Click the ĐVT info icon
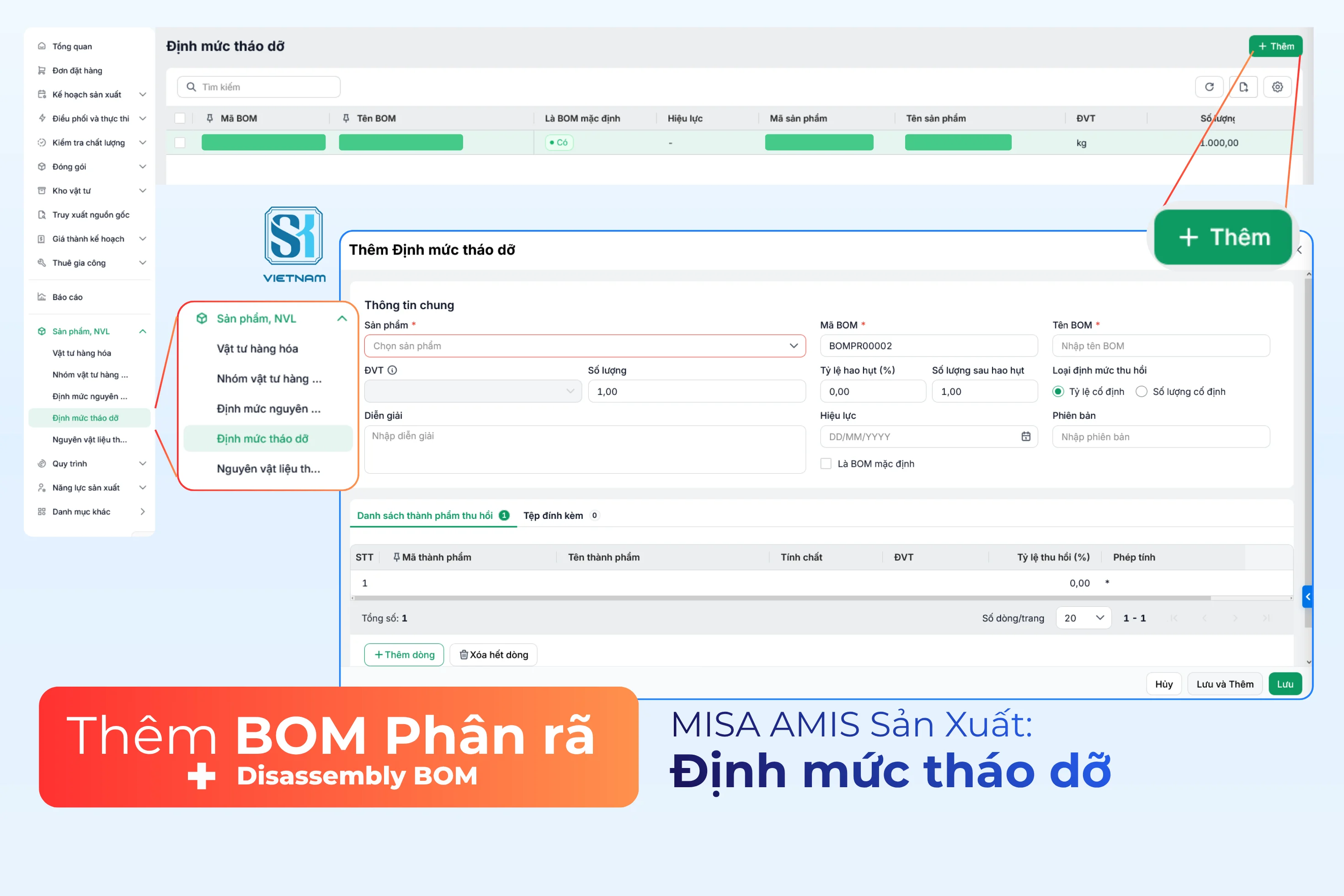Screen dimensions: 1344x896 [x=392, y=370]
